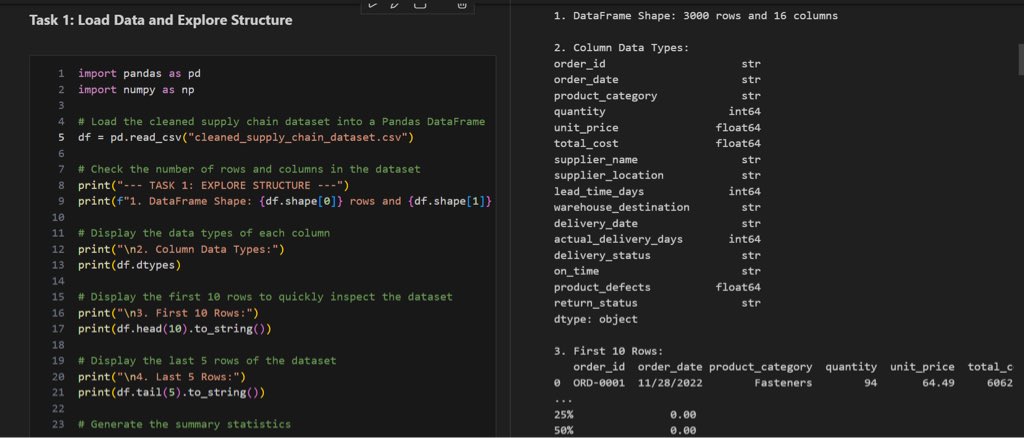
Task: Click the 11/28/2022 date in the output
Action: tap(670, 383)
